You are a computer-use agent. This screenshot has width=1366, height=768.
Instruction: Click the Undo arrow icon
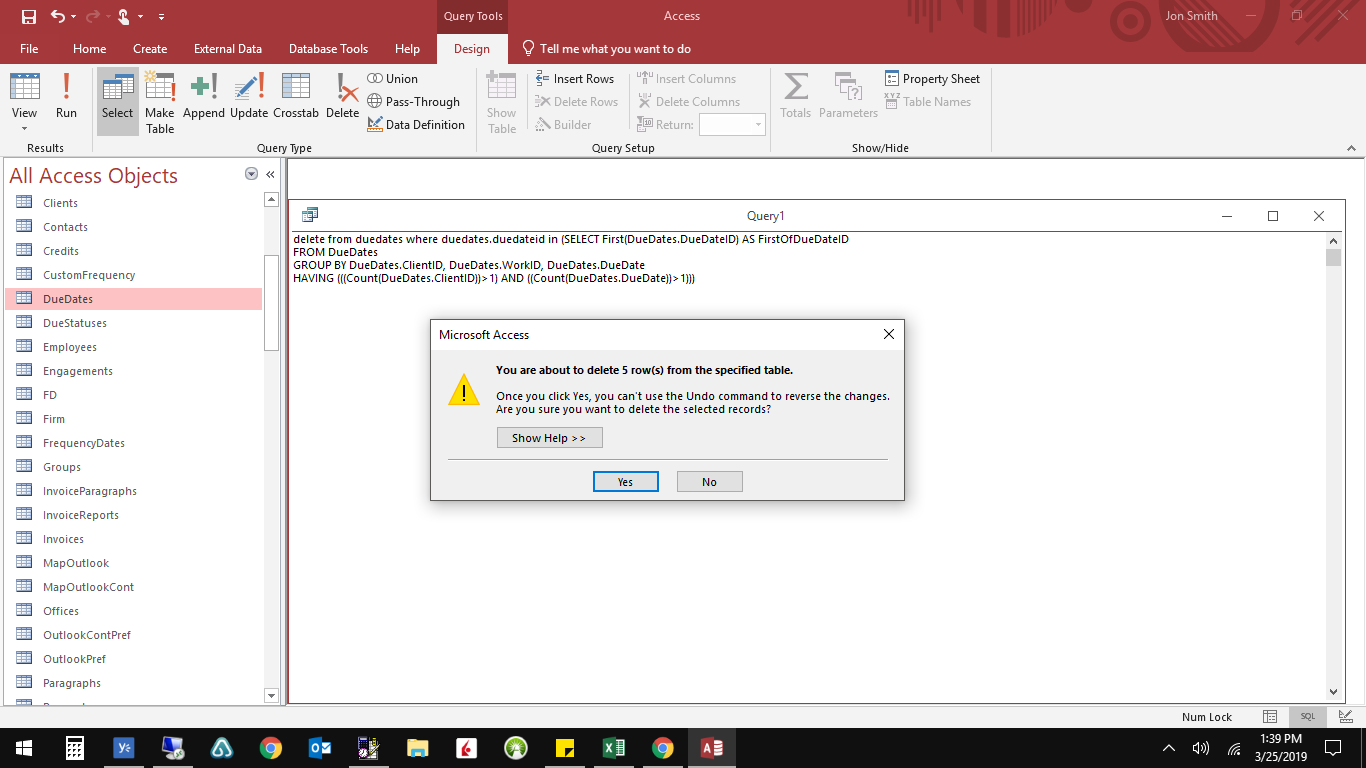click(58, 16)
